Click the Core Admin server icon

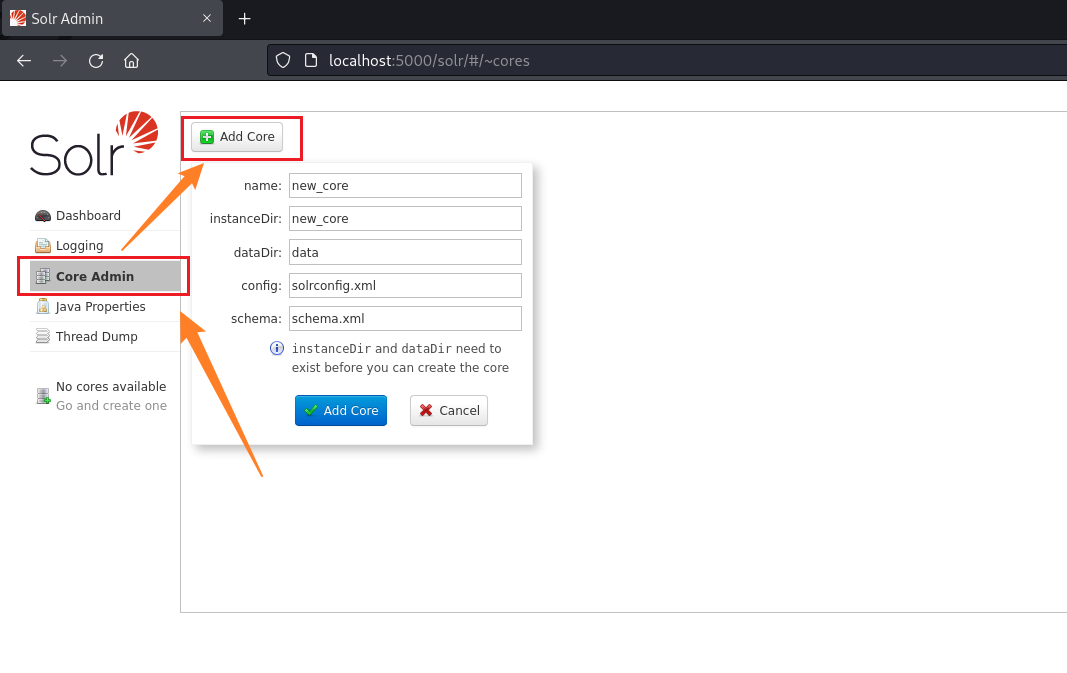43,276
